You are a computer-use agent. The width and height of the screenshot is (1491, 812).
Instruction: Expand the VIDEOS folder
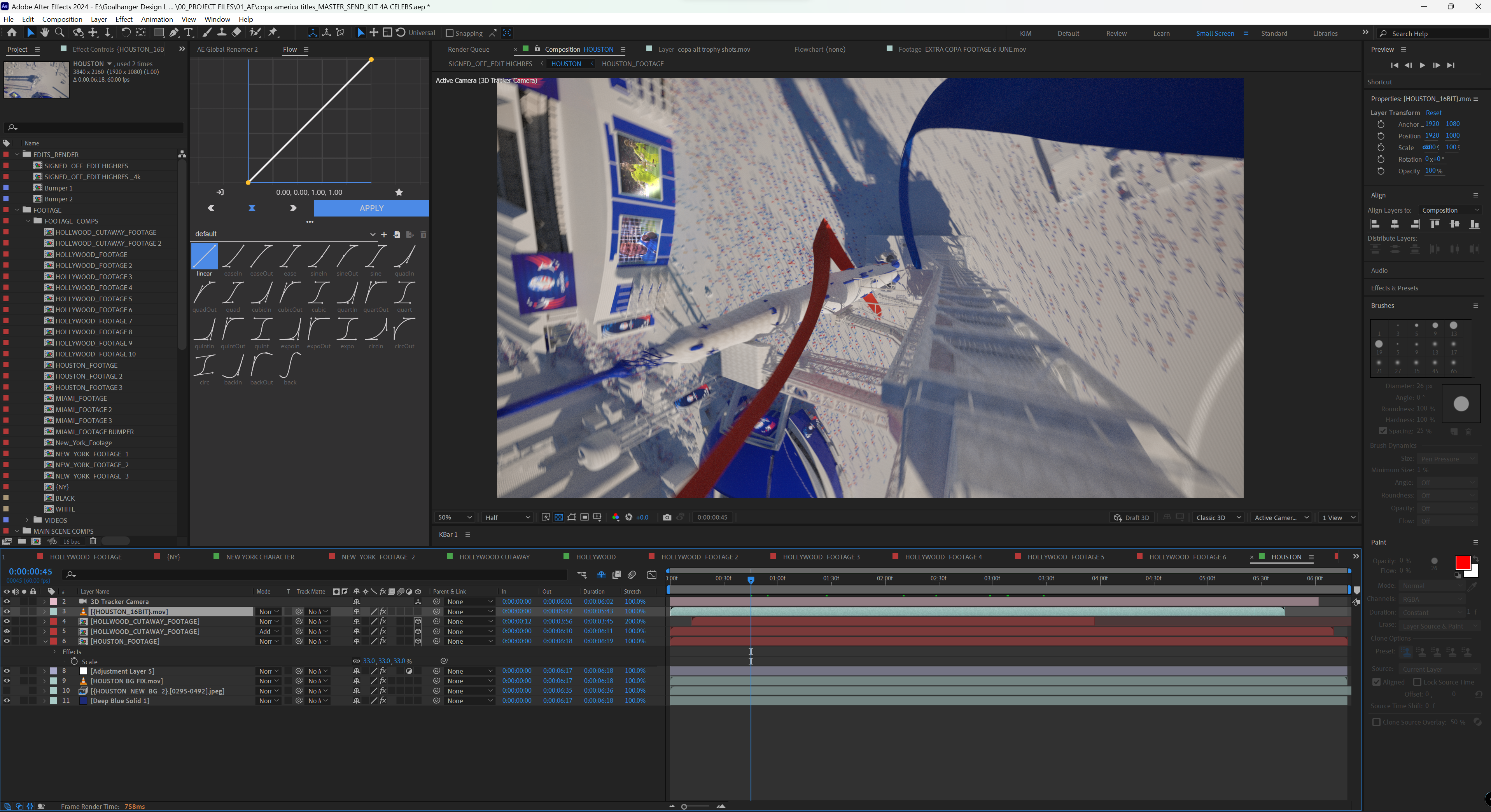[x=27, y=520]
